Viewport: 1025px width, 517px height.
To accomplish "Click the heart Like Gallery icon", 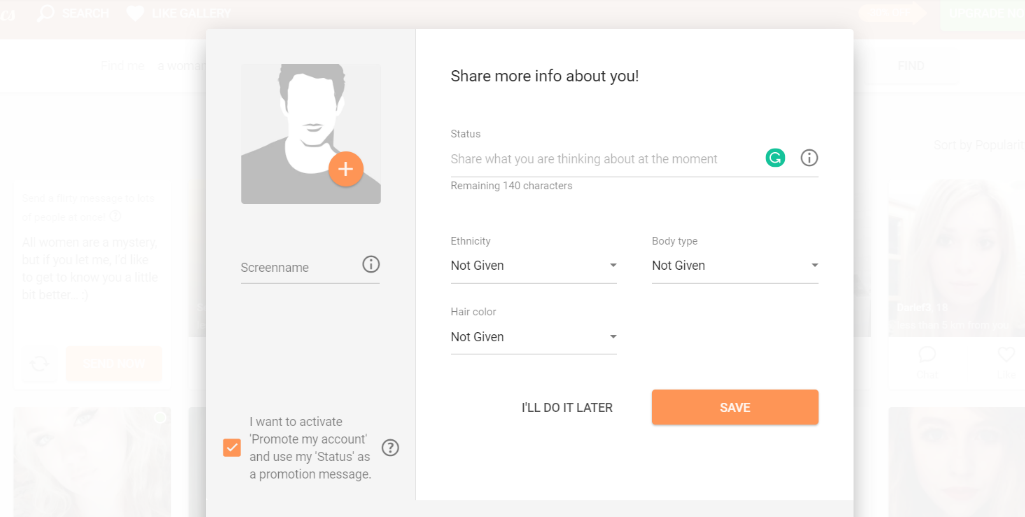I will pos(136,14).
